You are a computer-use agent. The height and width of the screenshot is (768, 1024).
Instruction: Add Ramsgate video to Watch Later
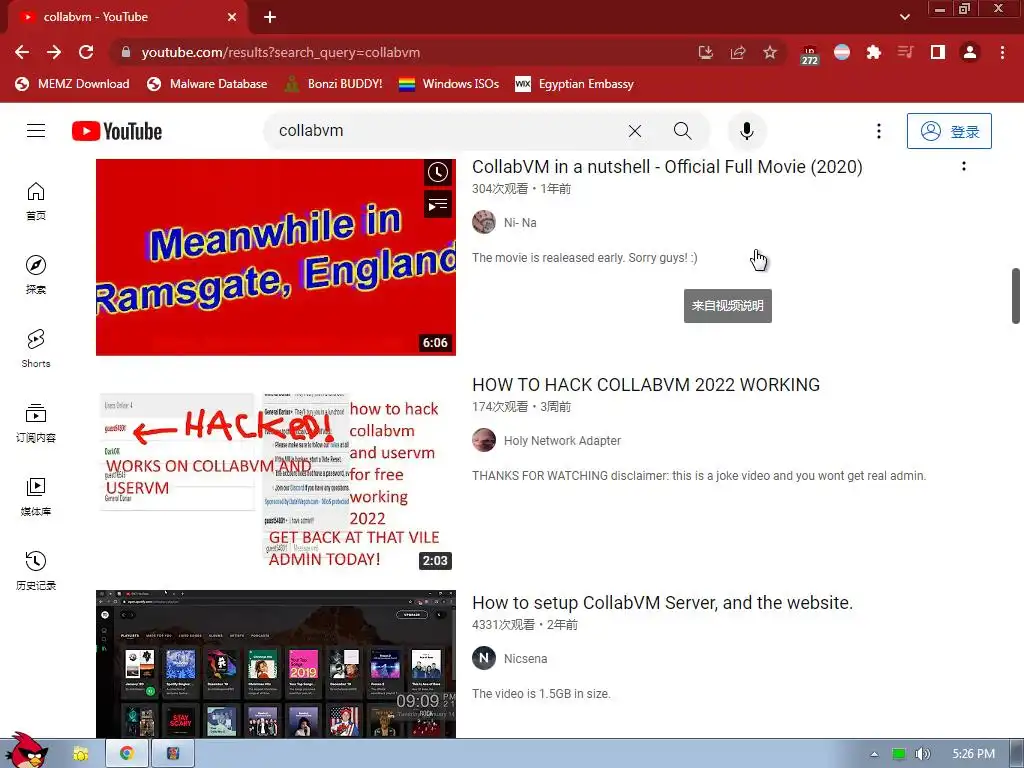pos(438,172)
